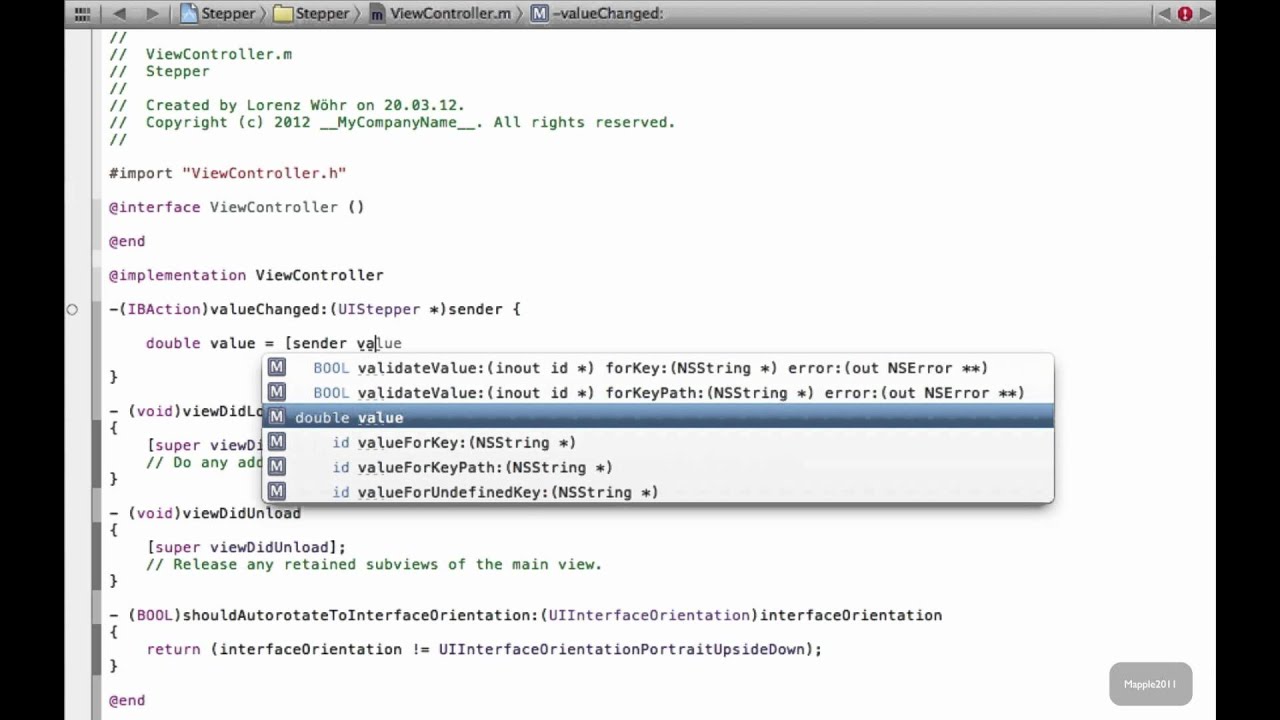The image size is (1280, 720).
Task: Pick the valueForKey: completion
Action: click(658, 442)
